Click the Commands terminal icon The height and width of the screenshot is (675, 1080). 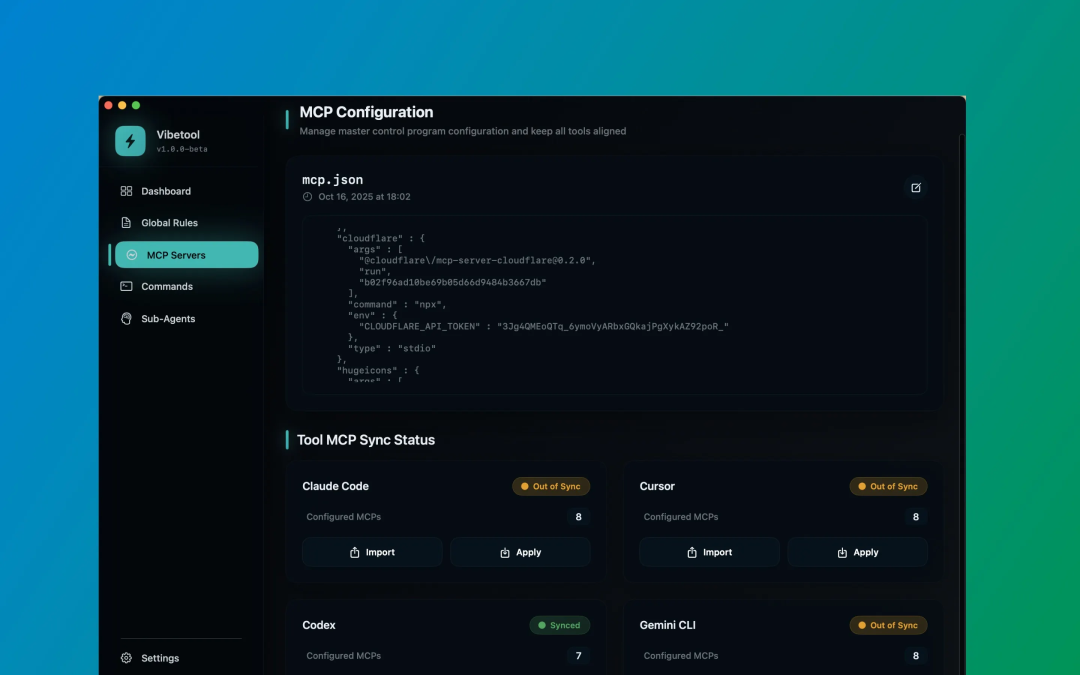(126, 286)
